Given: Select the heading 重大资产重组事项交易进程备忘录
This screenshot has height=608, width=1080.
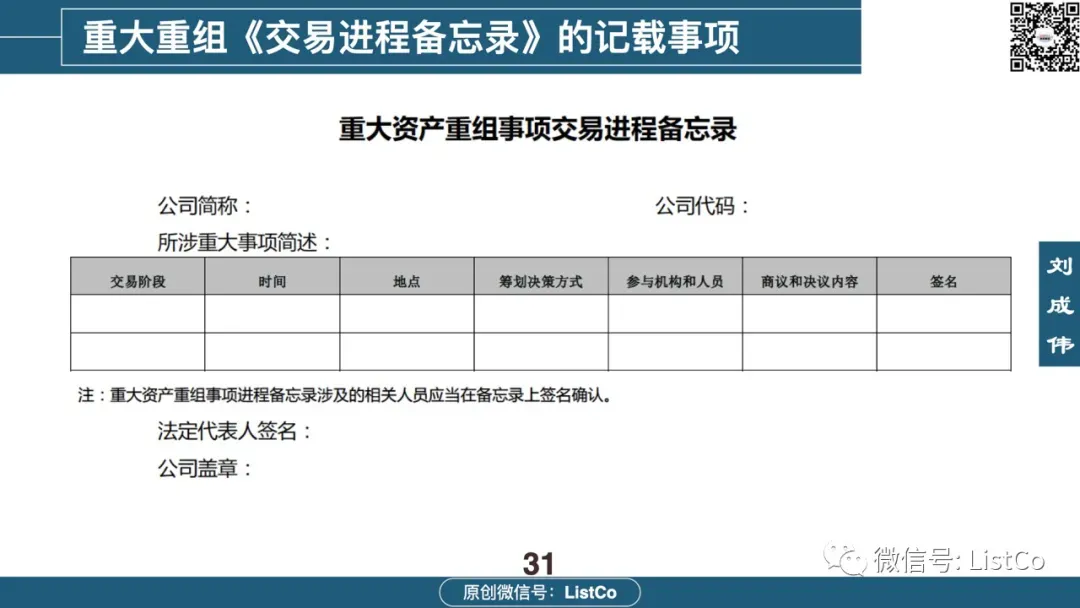Looking at the screenshot, I should tap(538, 129).
